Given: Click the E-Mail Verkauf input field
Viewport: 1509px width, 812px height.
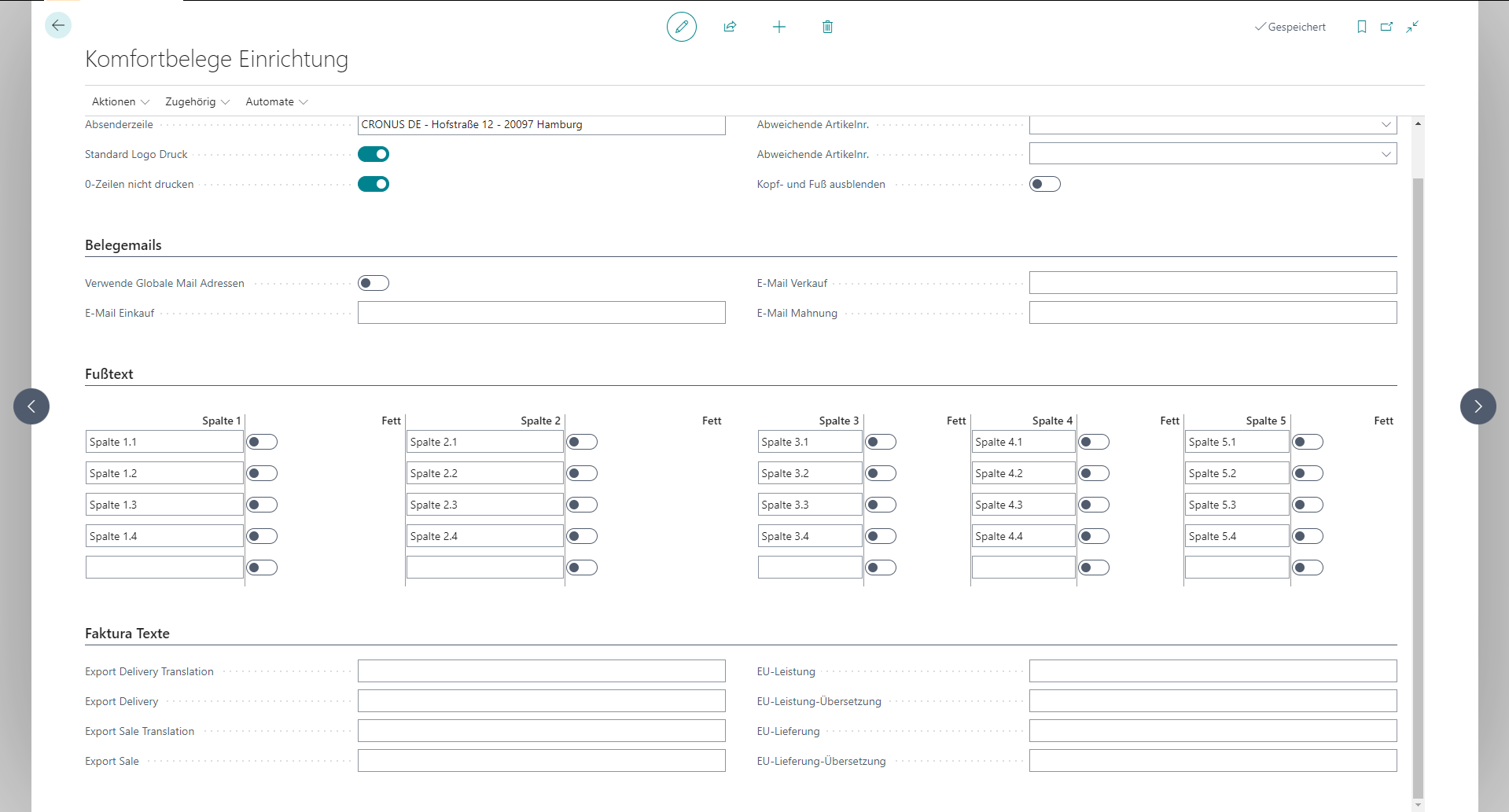Looking at the screenshot, I should (1213, 283).
